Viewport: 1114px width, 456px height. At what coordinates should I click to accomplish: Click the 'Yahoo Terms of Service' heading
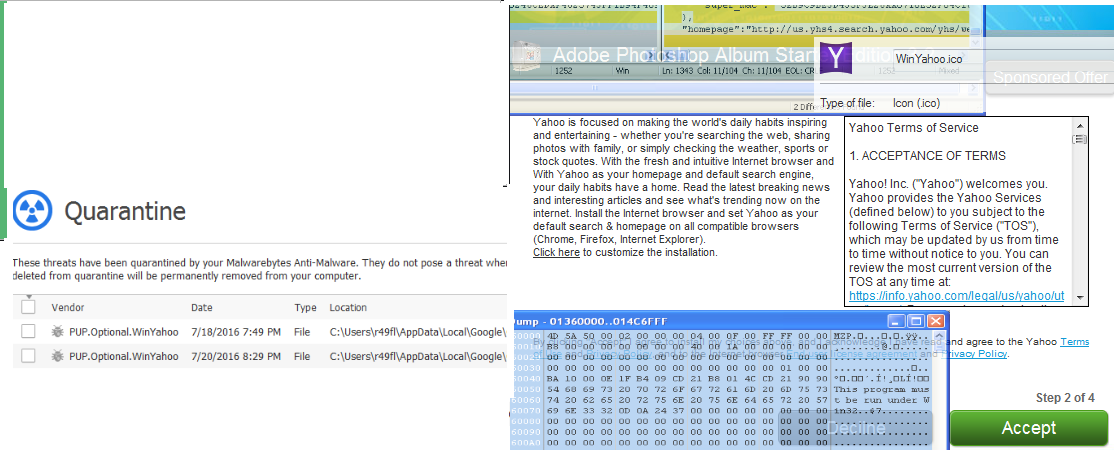tap(914, 128)
